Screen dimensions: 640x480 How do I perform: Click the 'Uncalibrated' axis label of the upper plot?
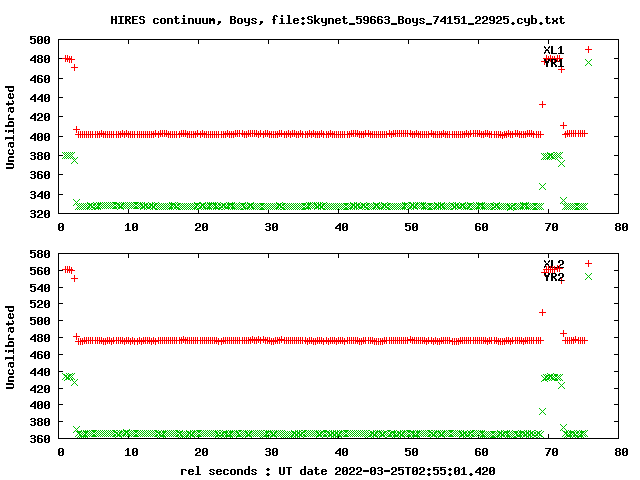[x=10, y=127]
